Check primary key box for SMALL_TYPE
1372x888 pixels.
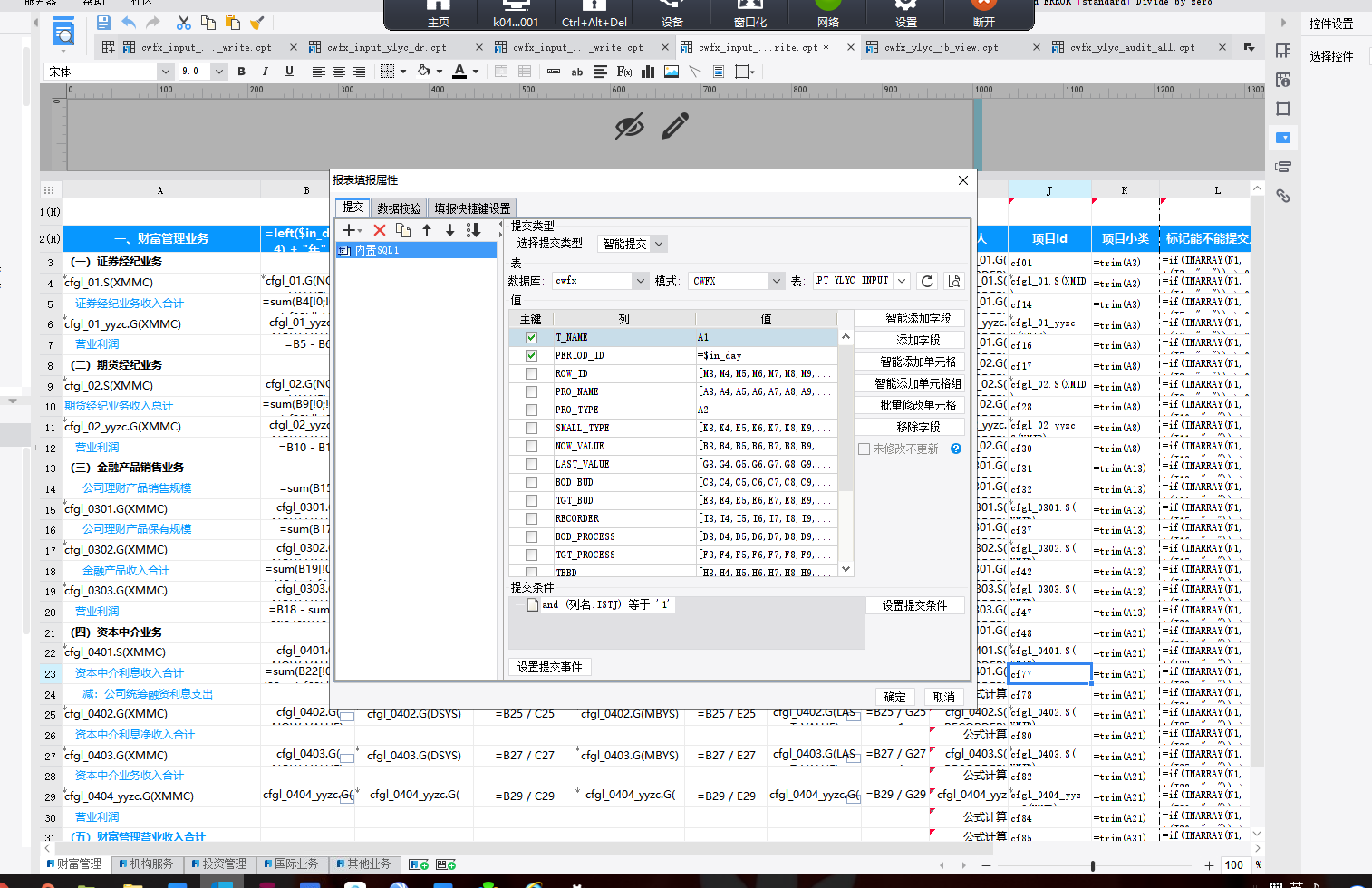(x=531, y=428)
